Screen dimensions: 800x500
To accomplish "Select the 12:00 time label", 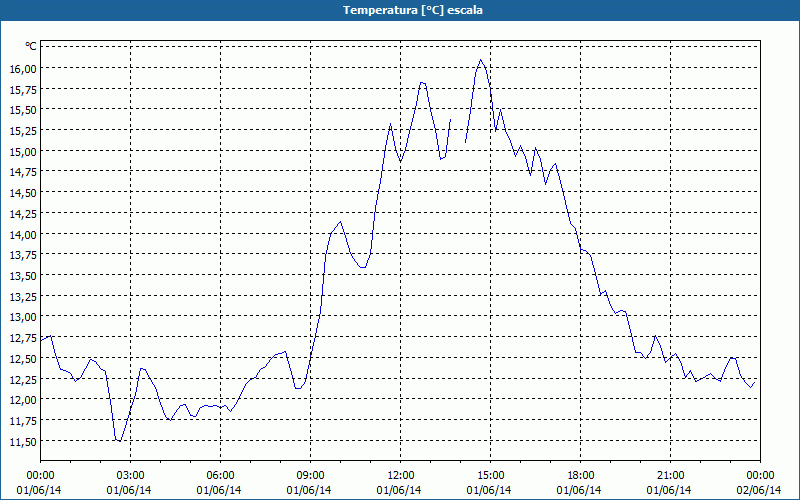I will click(401, 476).
